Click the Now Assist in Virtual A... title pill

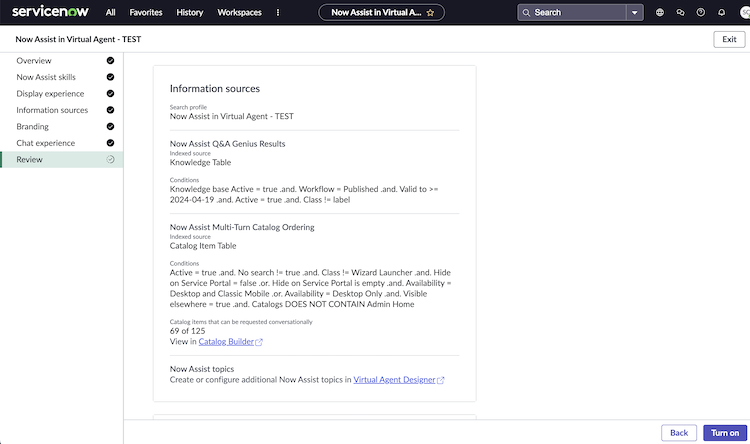(381, 12)
